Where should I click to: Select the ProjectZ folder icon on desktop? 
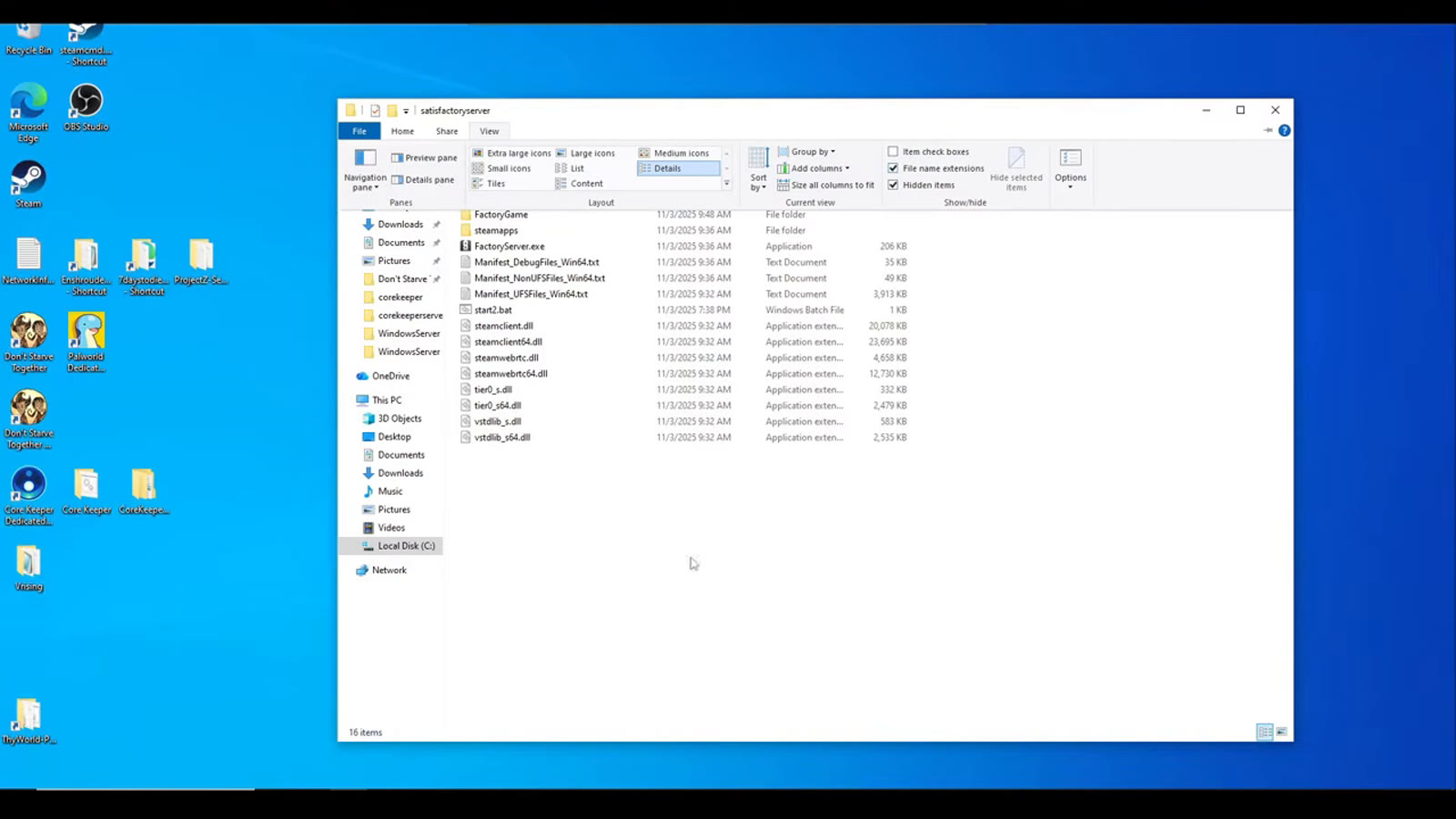point(200,261)
